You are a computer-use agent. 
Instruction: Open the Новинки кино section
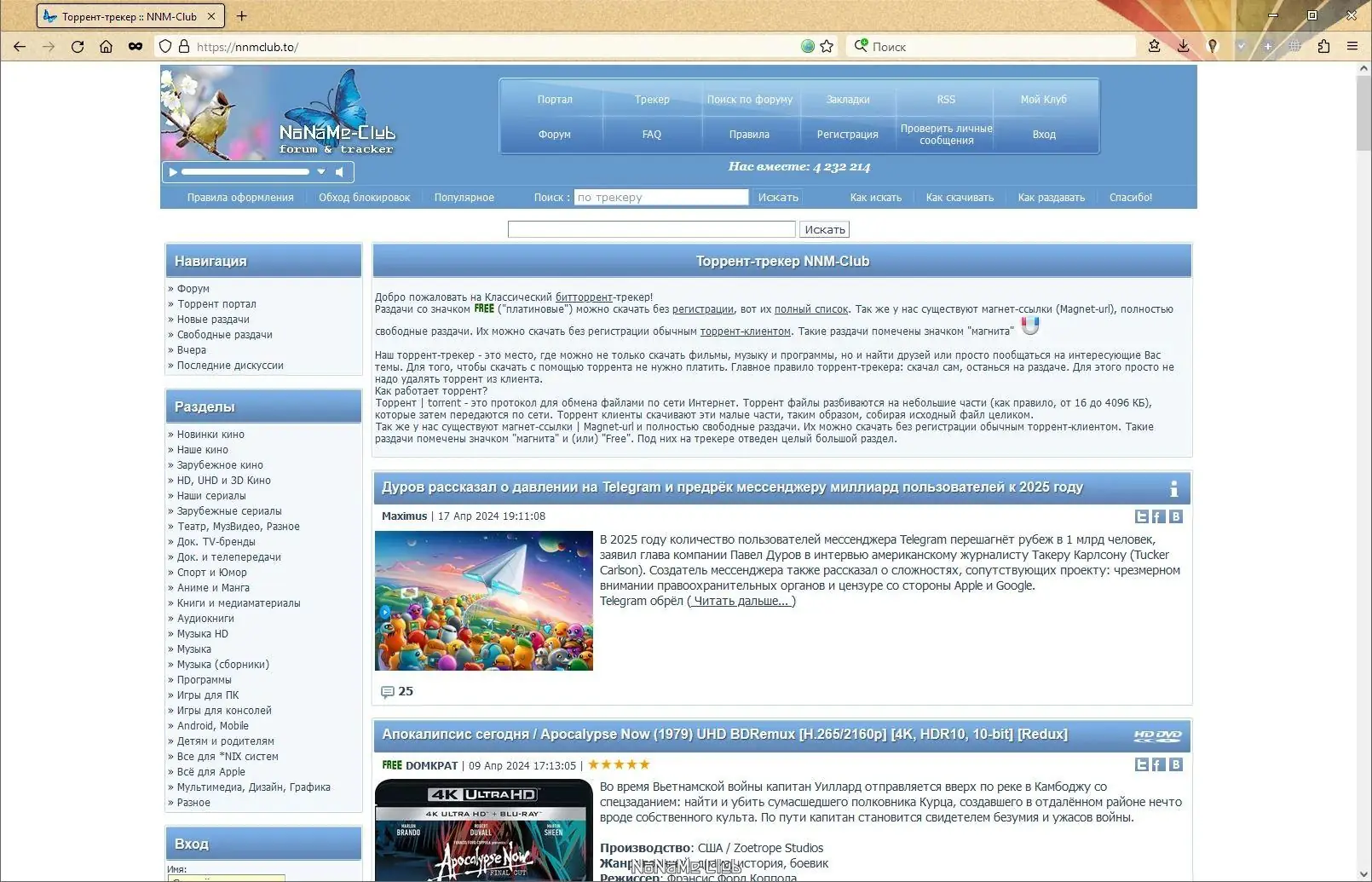210,435
